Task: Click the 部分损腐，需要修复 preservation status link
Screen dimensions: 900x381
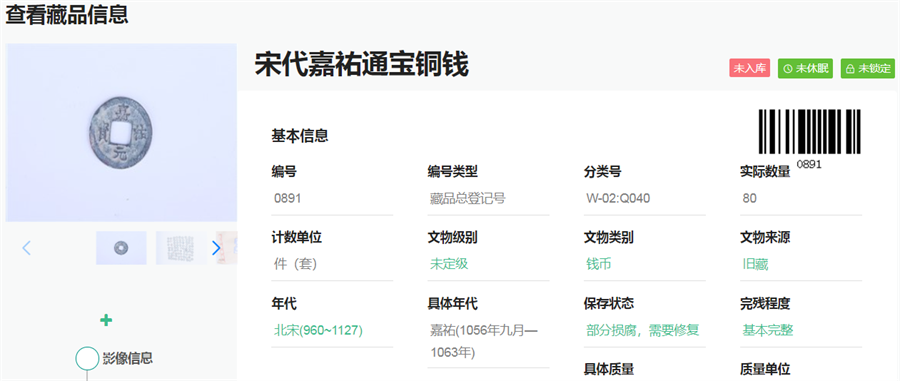Action: pyautogui.click(x=643, y=330)
